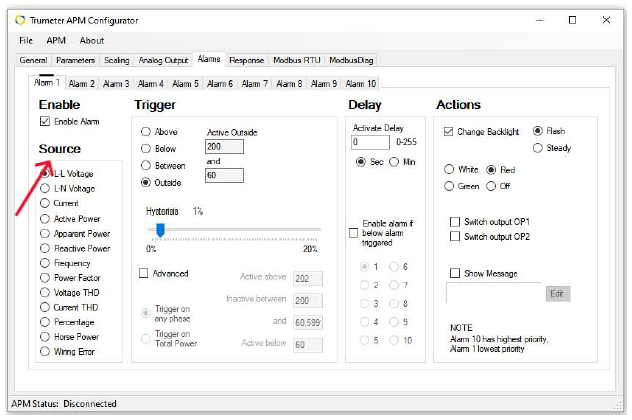632x420 pixels.
Task: Click the Trumeter APM Configurator title icon
Action: coord(20,20)
